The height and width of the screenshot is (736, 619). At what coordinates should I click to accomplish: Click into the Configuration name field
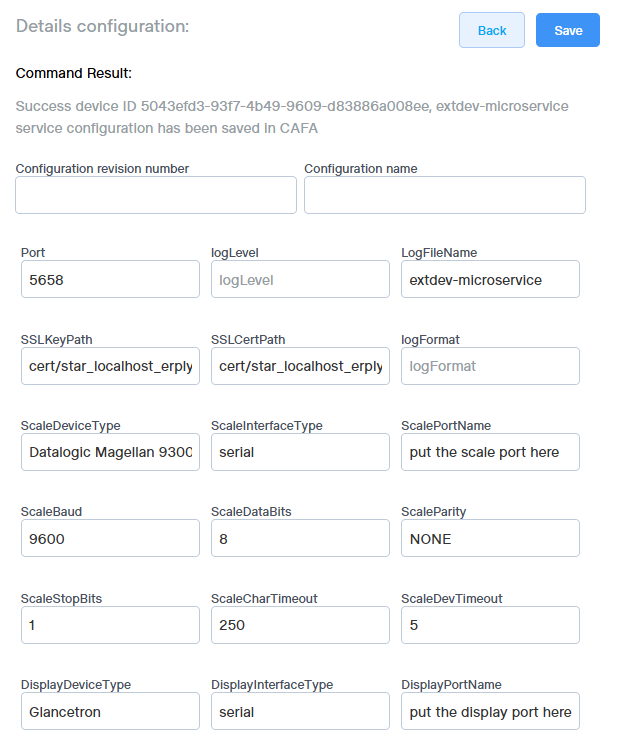[444, 195]
